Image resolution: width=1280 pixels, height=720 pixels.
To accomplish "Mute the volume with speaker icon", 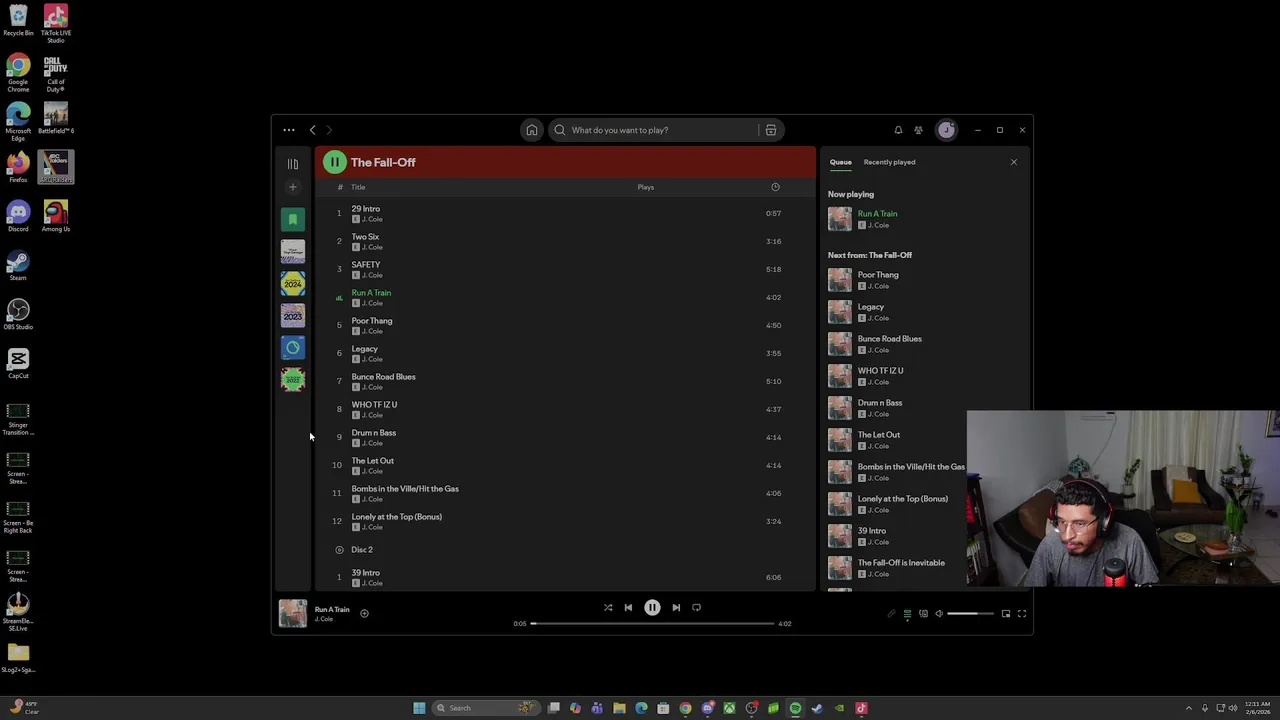I will coord(939,614).
